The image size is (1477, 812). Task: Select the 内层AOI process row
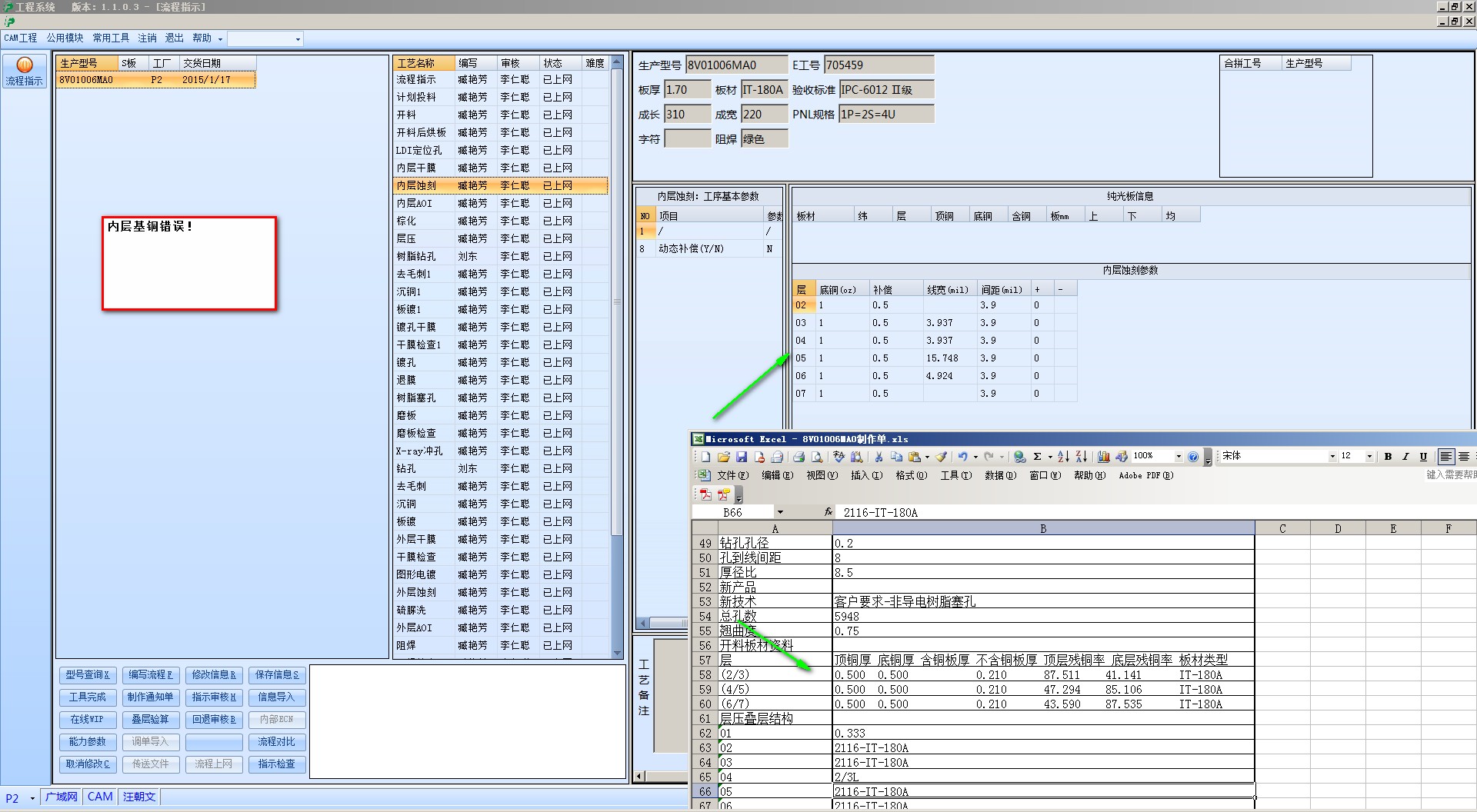[x=500, y=203]
